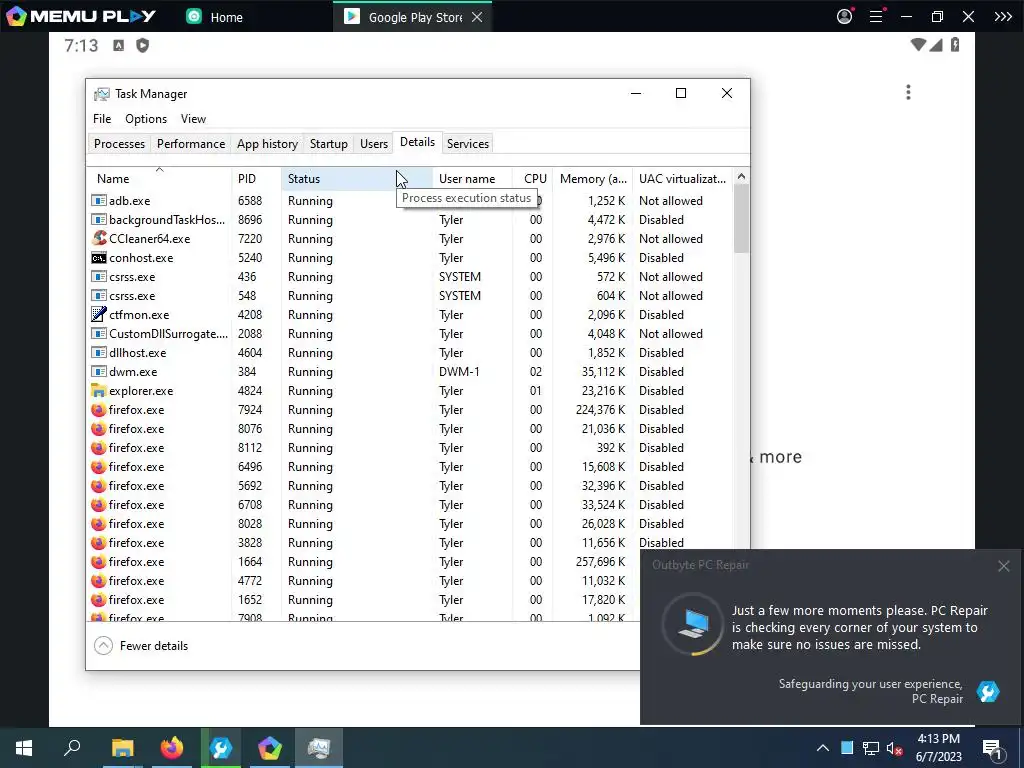Sort by the User name column header
The image size is (1024, 768).
(x=473, y=178)
